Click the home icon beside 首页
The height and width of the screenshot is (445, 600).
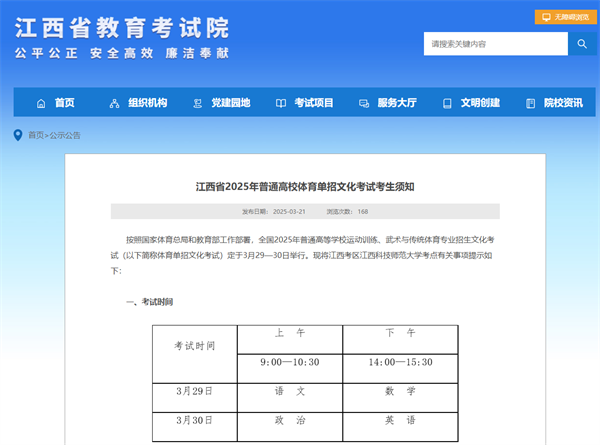41,103
